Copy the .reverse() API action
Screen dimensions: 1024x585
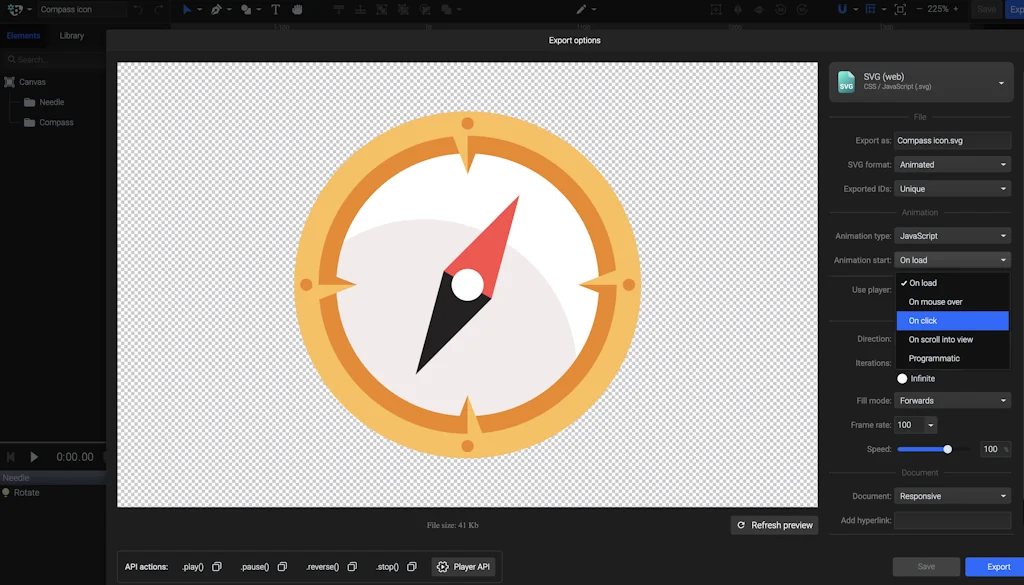point(352,567)
